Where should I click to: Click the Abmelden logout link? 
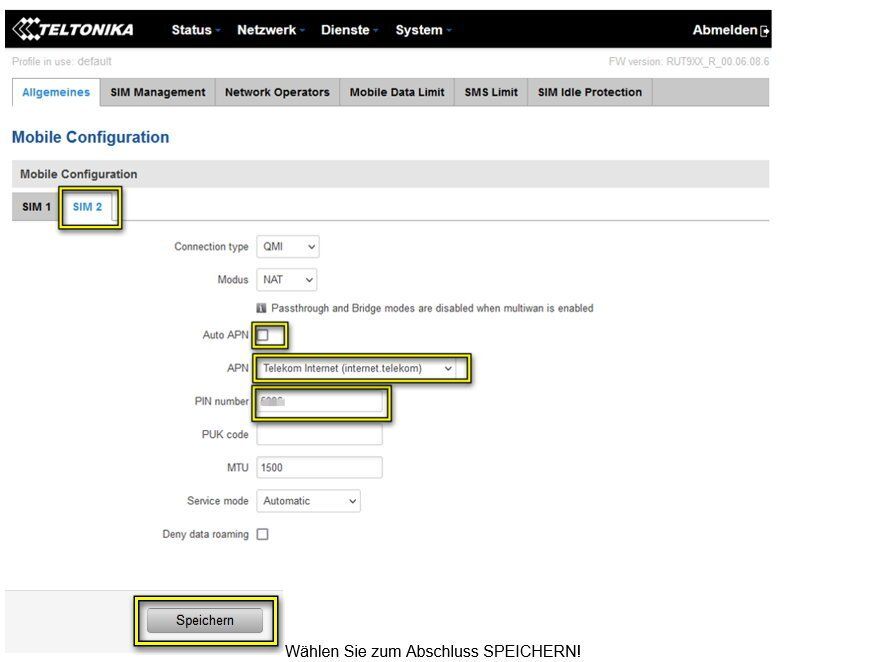click(x=724, y=30)
